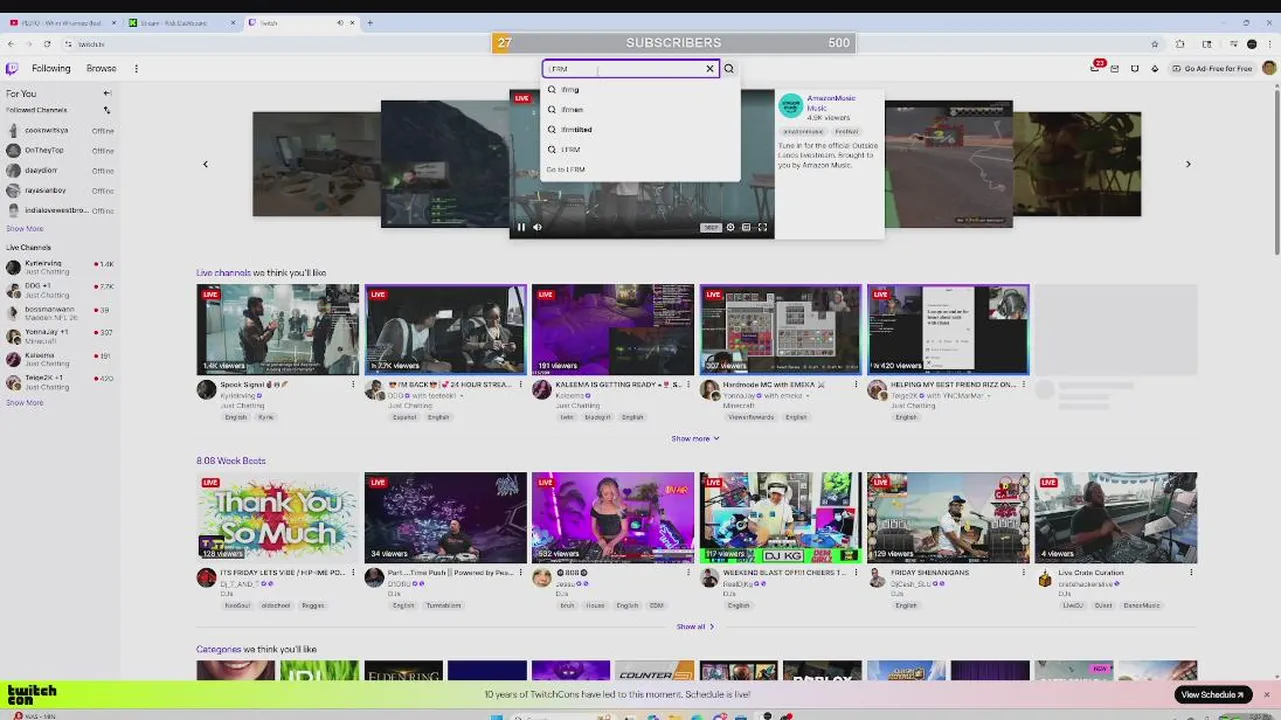Toggle theatre mode on featured player

pyautogui.click(x=746, y=227)
